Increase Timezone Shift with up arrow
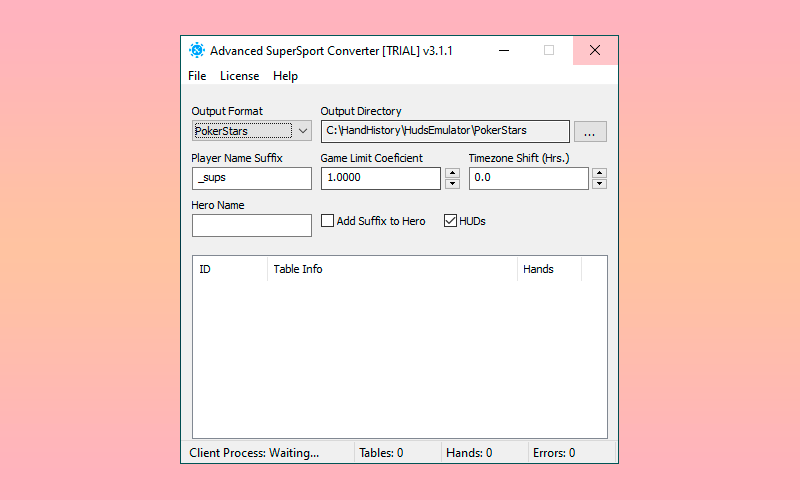The image size is (800, 500). pos(599,173)
